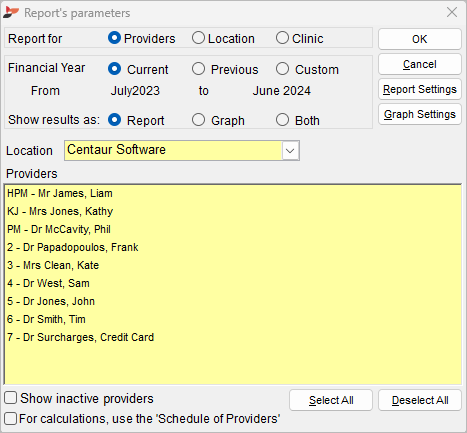The width and height of the screenshot is (467, 433).
Task: Open Graph Settings
Action: [420, 114]
